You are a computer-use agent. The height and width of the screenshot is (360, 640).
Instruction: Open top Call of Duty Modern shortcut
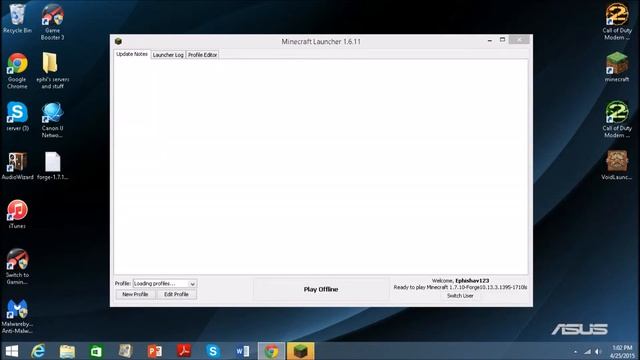617,21
